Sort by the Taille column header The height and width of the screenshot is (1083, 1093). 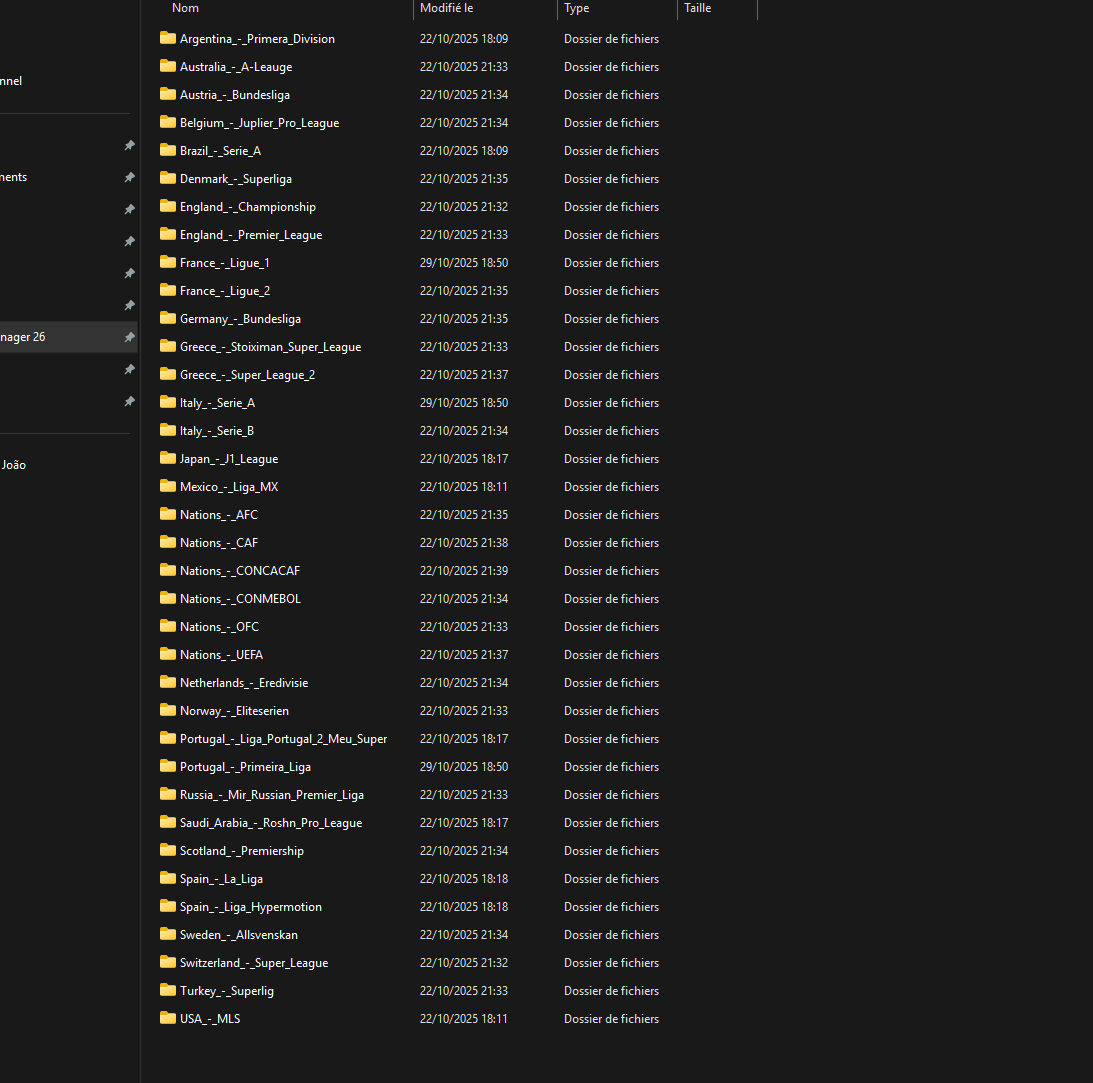tap(697, 8)
